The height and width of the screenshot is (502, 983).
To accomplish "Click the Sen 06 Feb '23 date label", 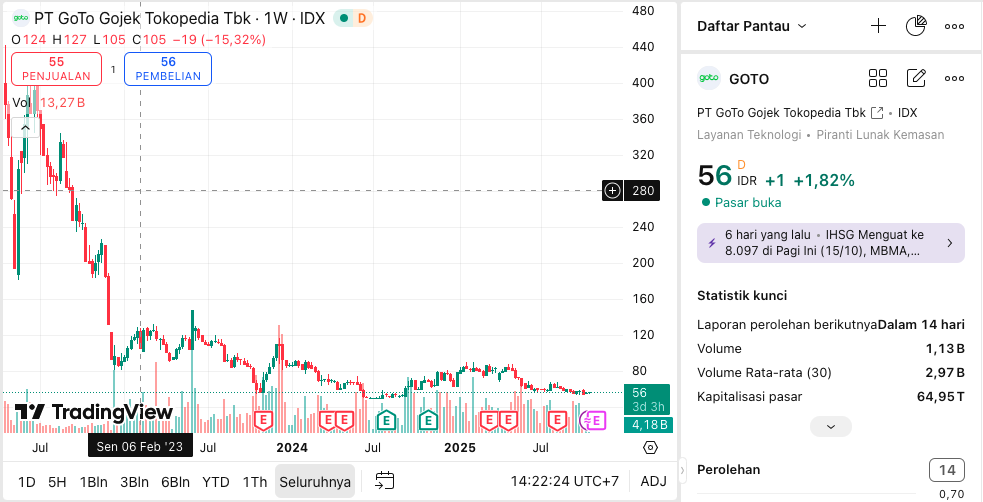I will tap(140, 447).
